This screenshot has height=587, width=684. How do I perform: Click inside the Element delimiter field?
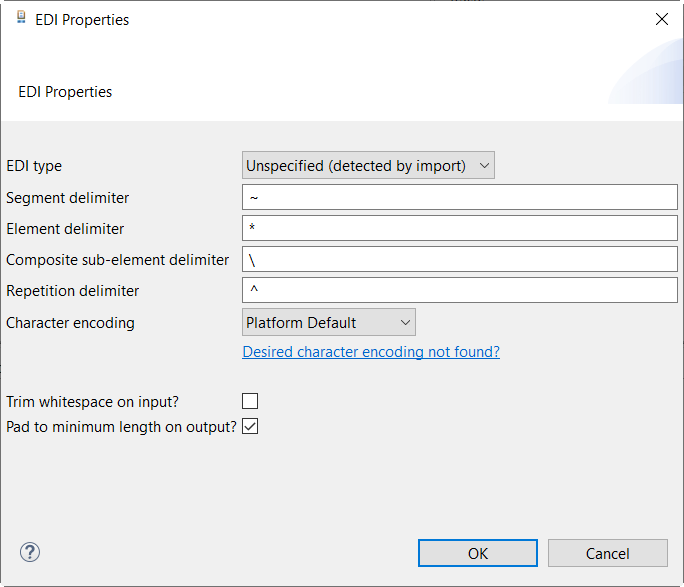460,229
